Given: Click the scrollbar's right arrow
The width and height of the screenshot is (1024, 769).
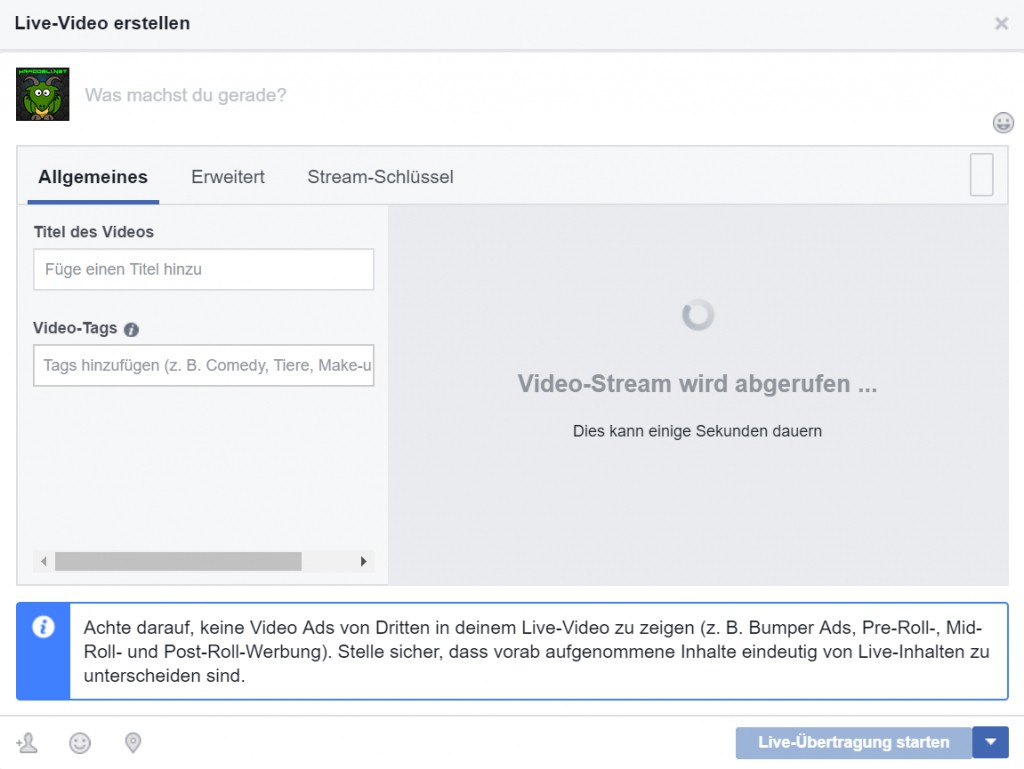Looking at the screenshot, I should pyautogui.click(x=364, y=562).
